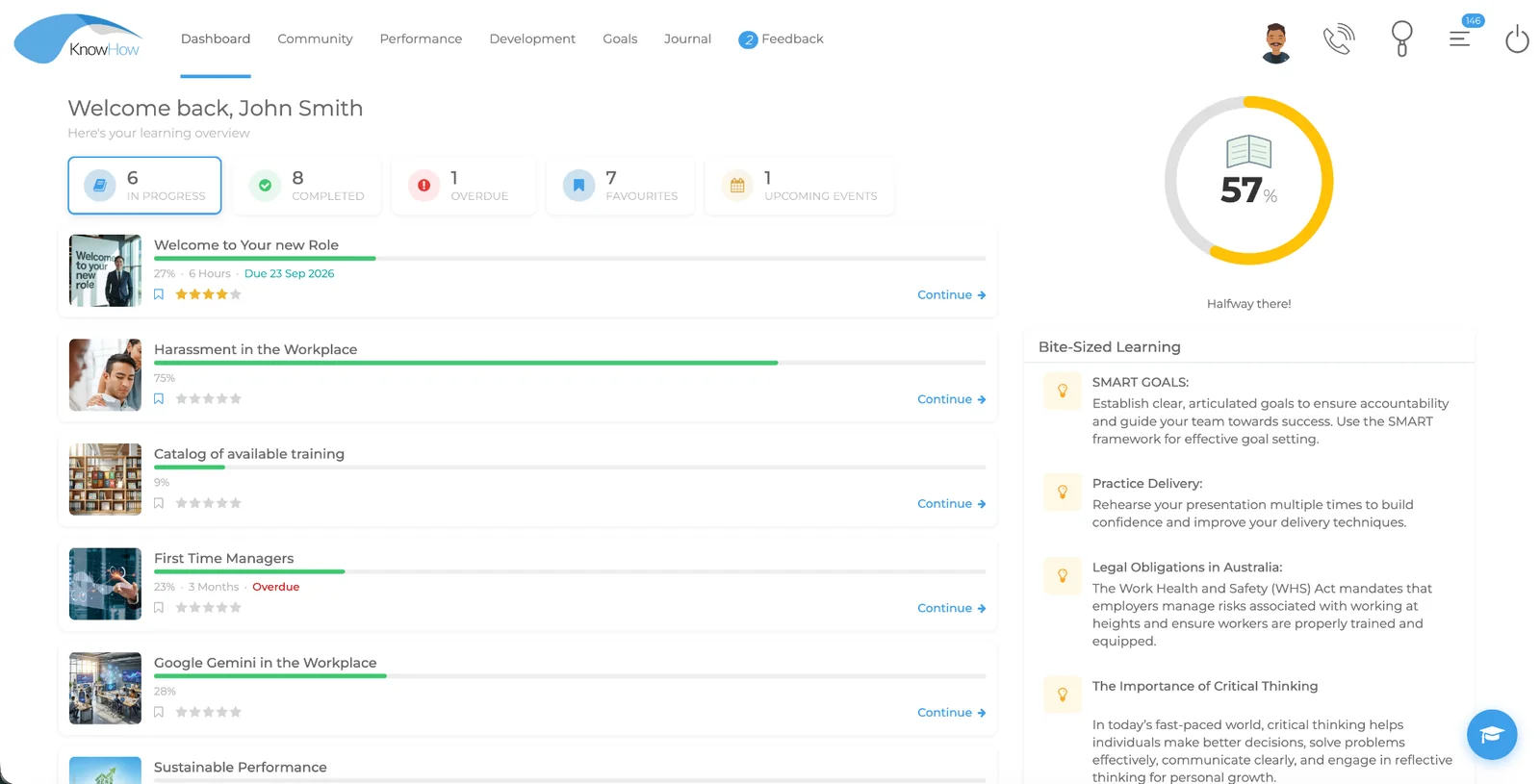Click the 'Practice Delivery:' heading
The image size is (1540, 784).
[x=1147, y=484]
